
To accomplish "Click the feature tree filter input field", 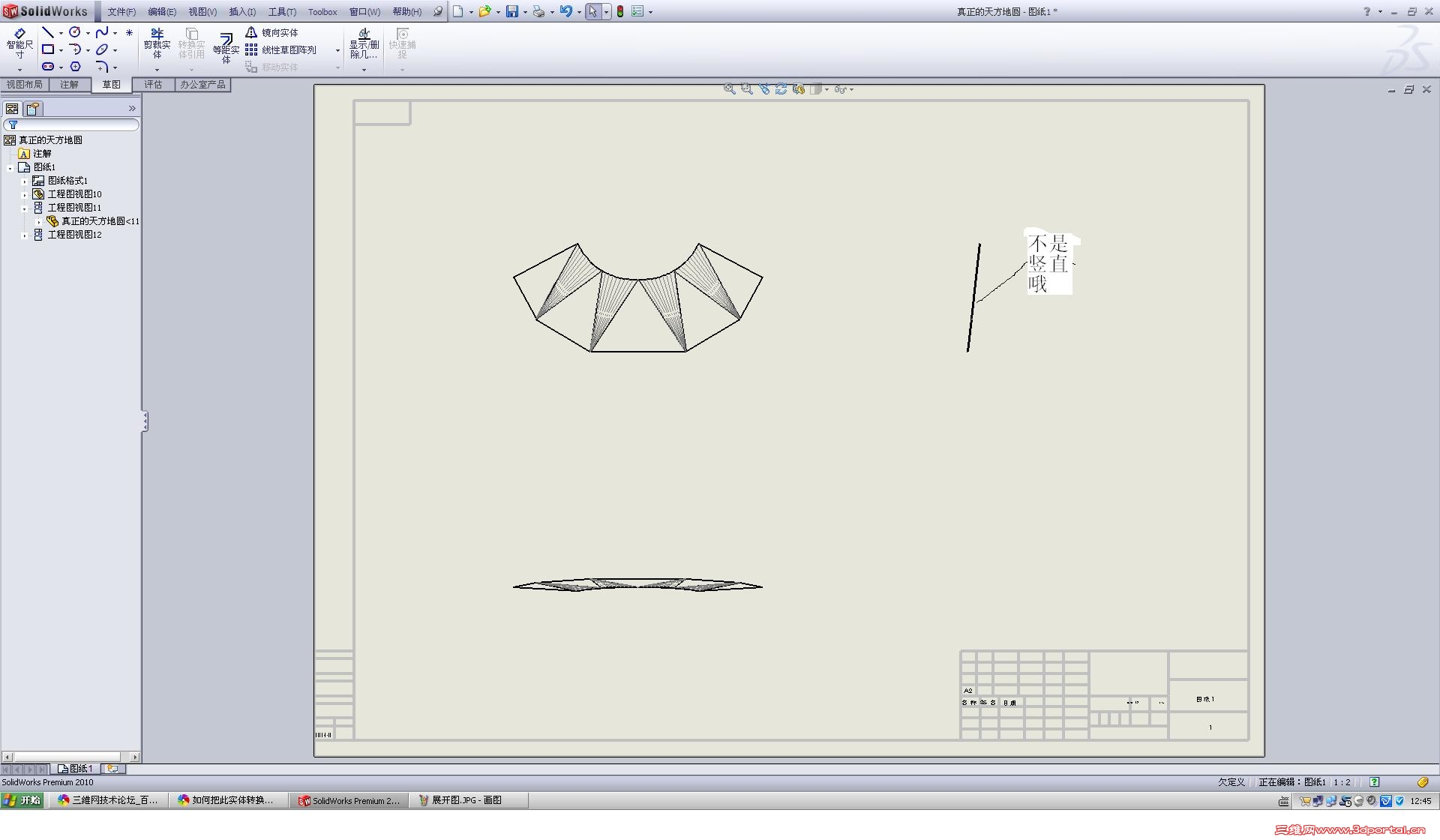I will (75, 124).
